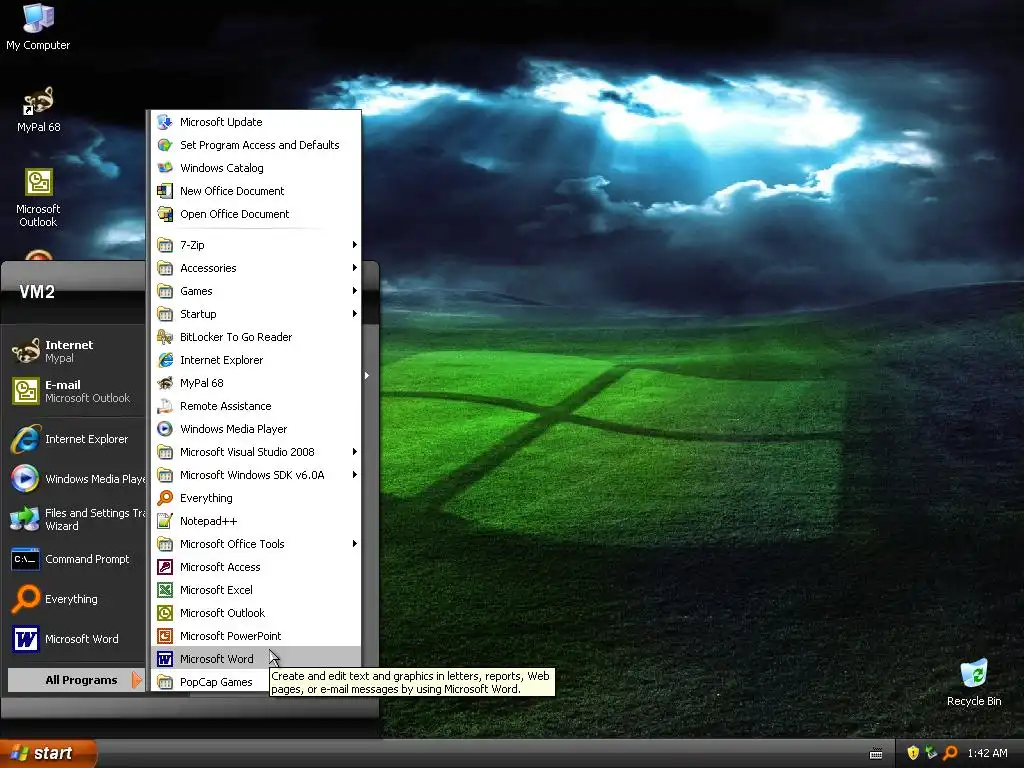Open Recycle Bin on desktop
This screenshot has width=1024, height=768.
pyautogui.click(x=974, y=683)
